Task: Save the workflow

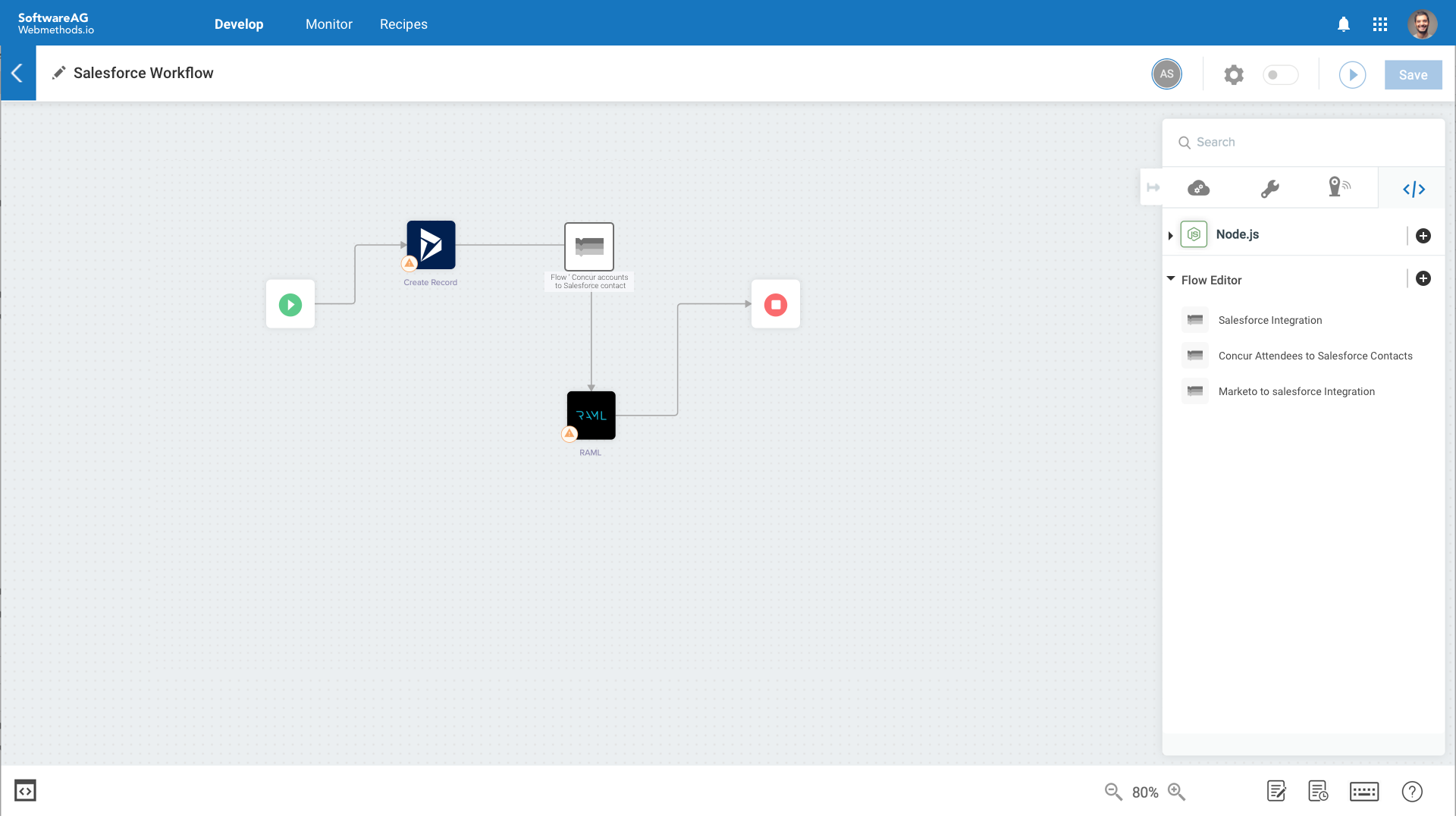Action: pyautogui.click(x=1413, y=75)
